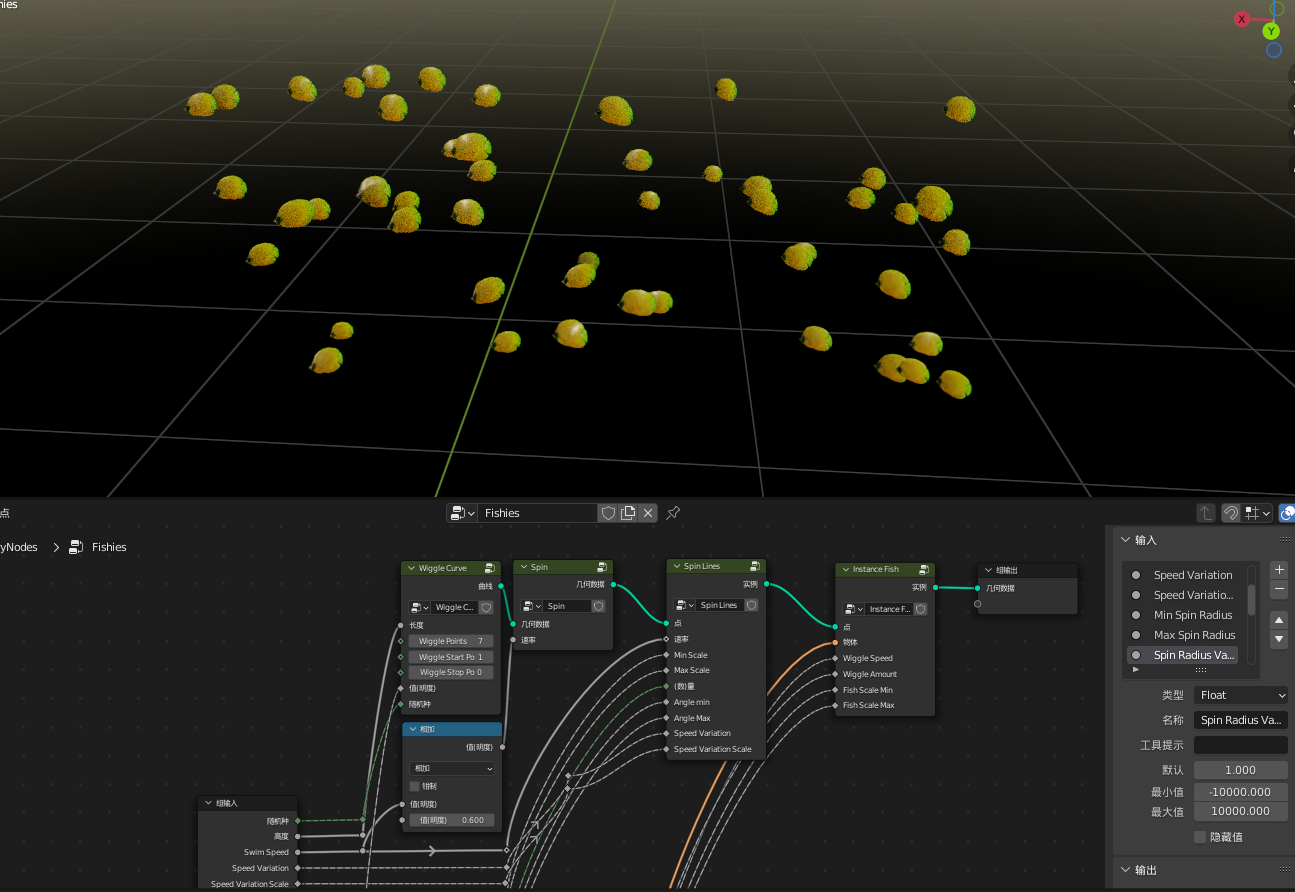
Task: Click the 工具提示 tooltip field
Action: point(1241,745)
